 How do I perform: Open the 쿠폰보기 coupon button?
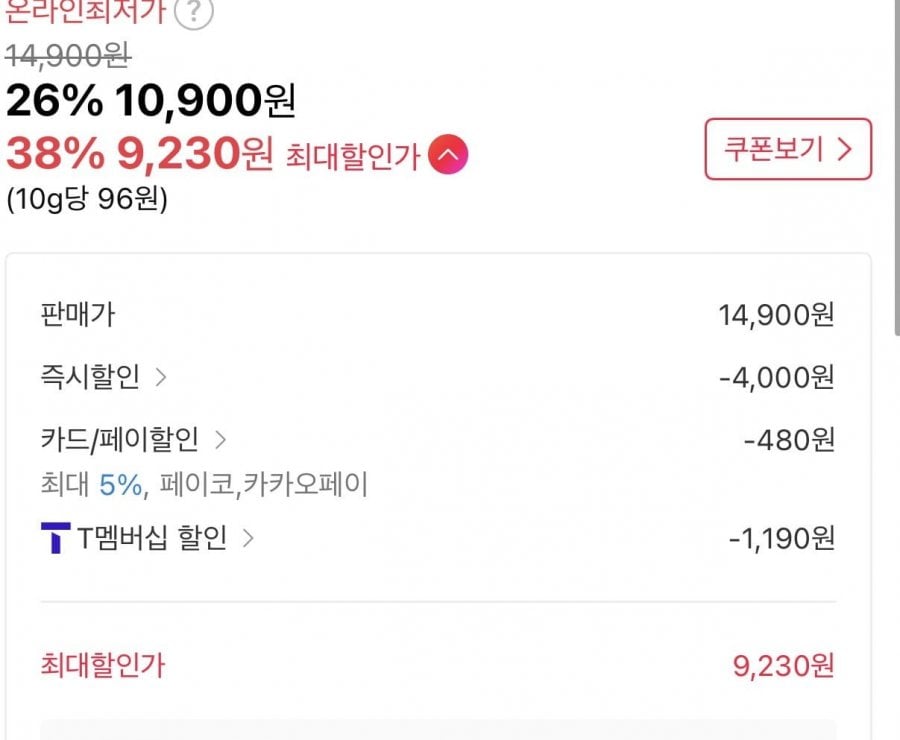tap(788, 149)
